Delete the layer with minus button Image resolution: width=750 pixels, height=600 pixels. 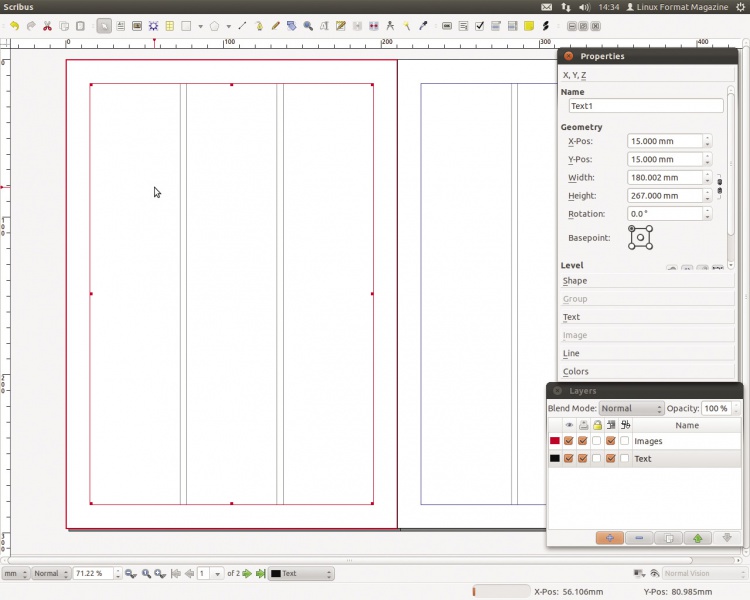(x=639, y=538)
